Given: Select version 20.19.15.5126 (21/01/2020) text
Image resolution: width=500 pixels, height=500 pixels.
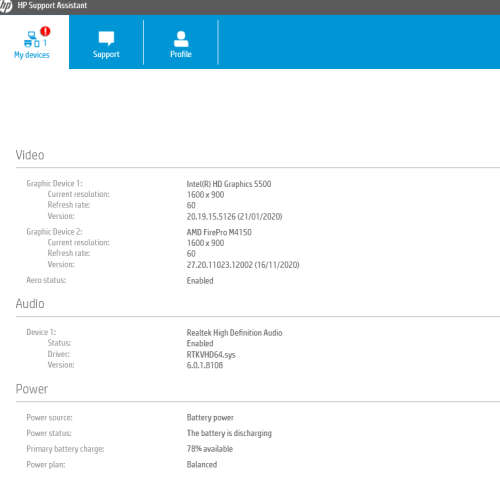Looking at the screenshot, I should [x=234, y=217].
